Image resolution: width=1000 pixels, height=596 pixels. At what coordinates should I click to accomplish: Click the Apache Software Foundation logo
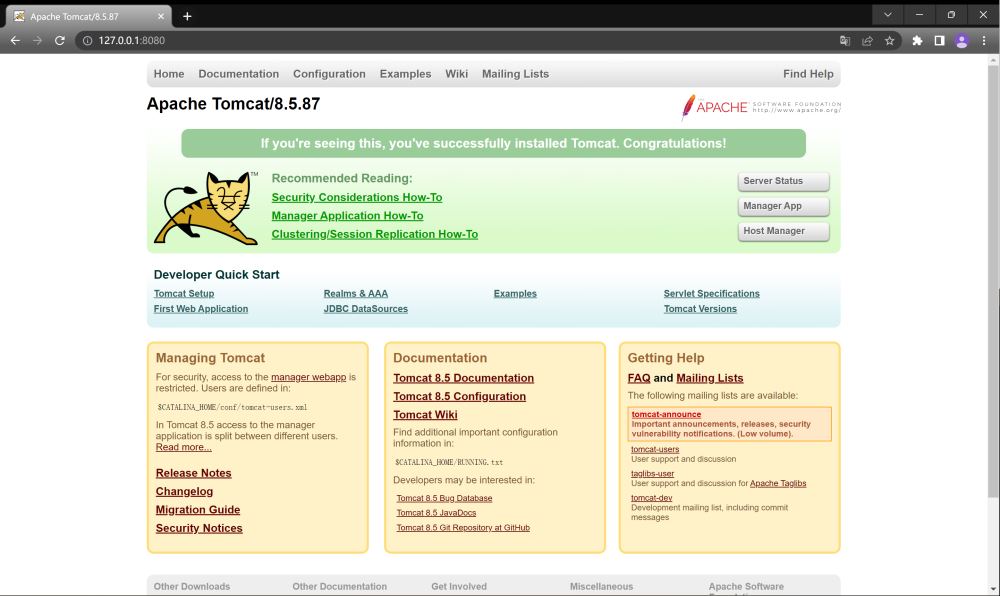(x=761, y=107)
